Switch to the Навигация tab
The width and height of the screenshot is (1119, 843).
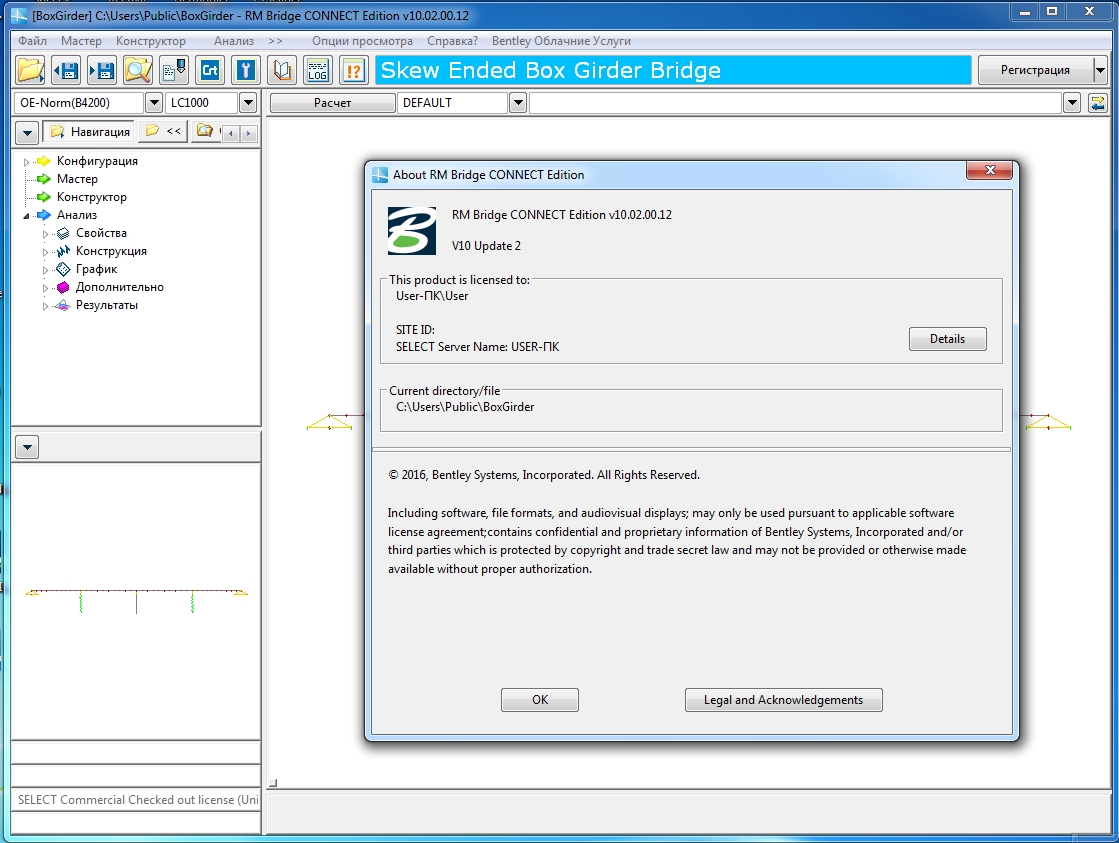point(90,131)
